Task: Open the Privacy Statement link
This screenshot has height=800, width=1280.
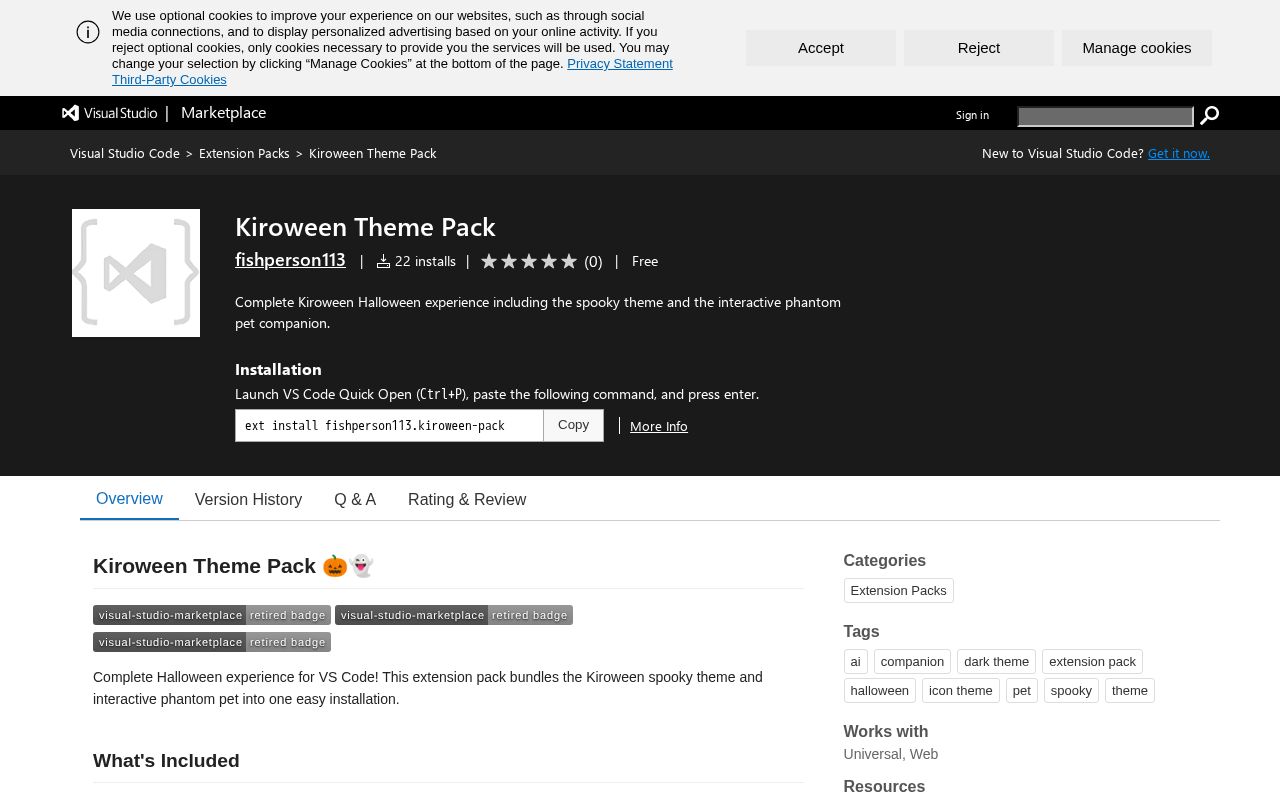Action: [620, 64]
